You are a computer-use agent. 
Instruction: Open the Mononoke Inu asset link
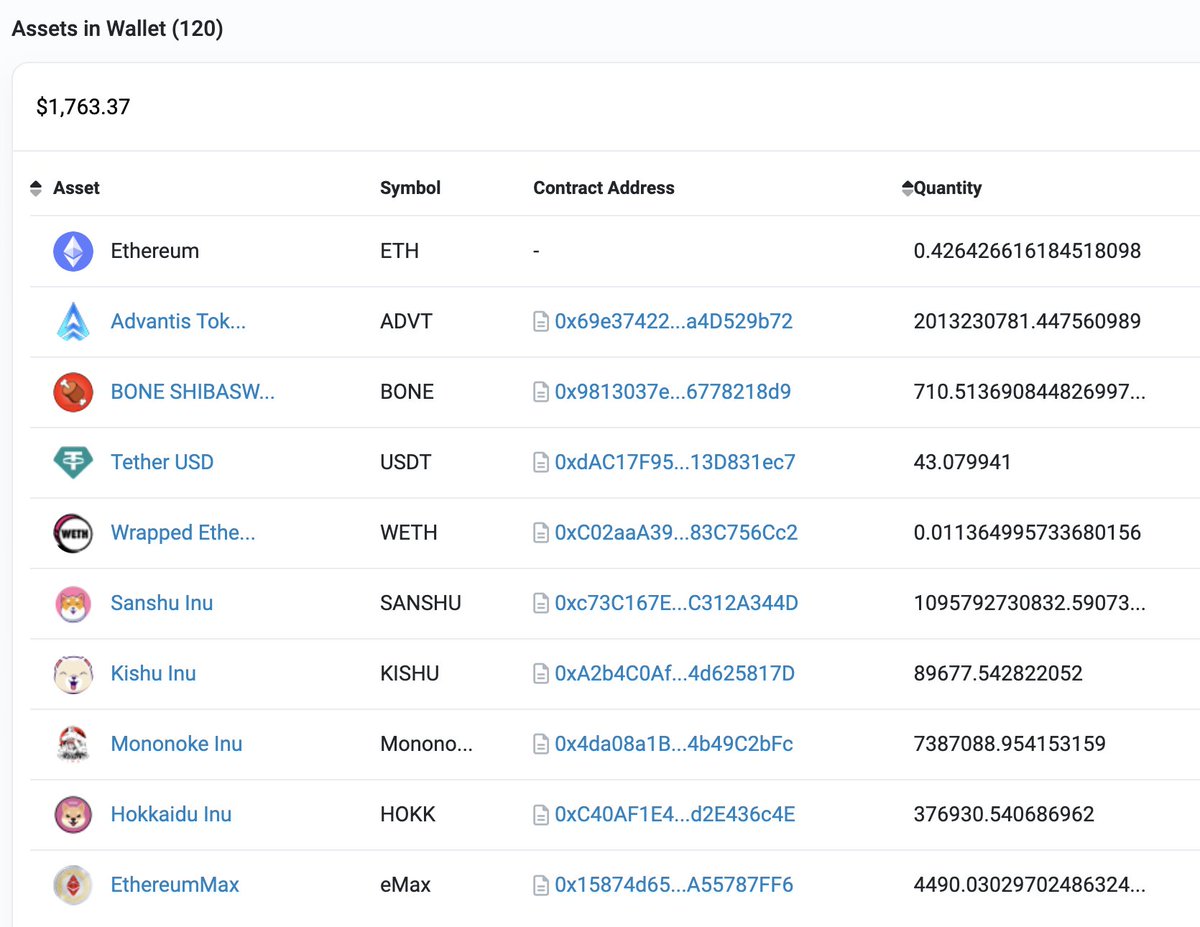pos(177,744)
